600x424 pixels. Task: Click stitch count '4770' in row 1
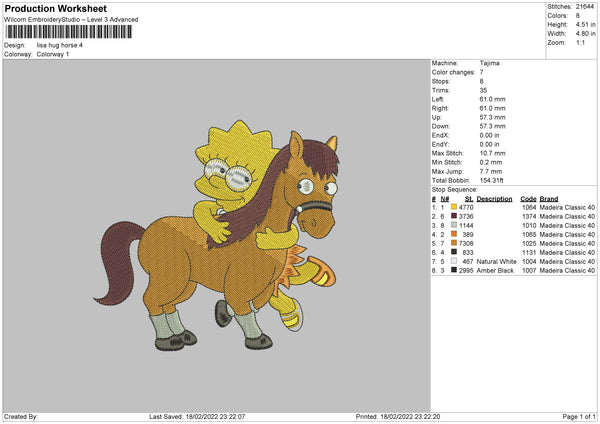click(x=466, y=207)
